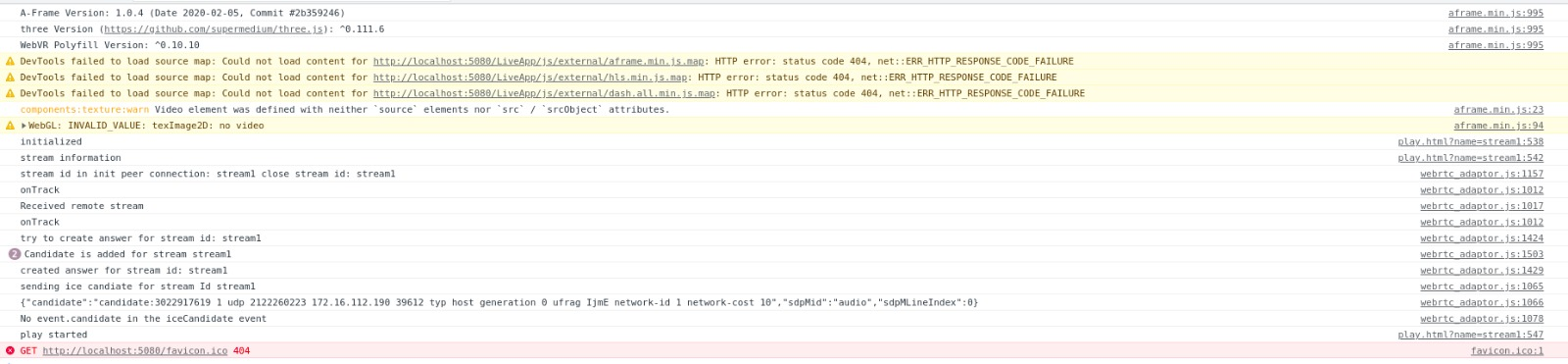Click the warning icon on the aframe.min.js.map row

tap(10, 61)
